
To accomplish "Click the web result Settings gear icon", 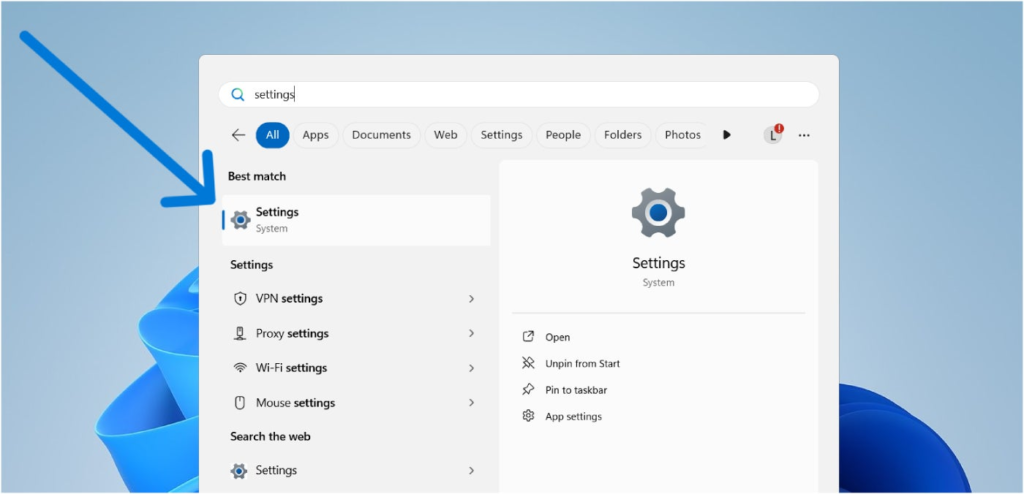I will coord(239,471).
